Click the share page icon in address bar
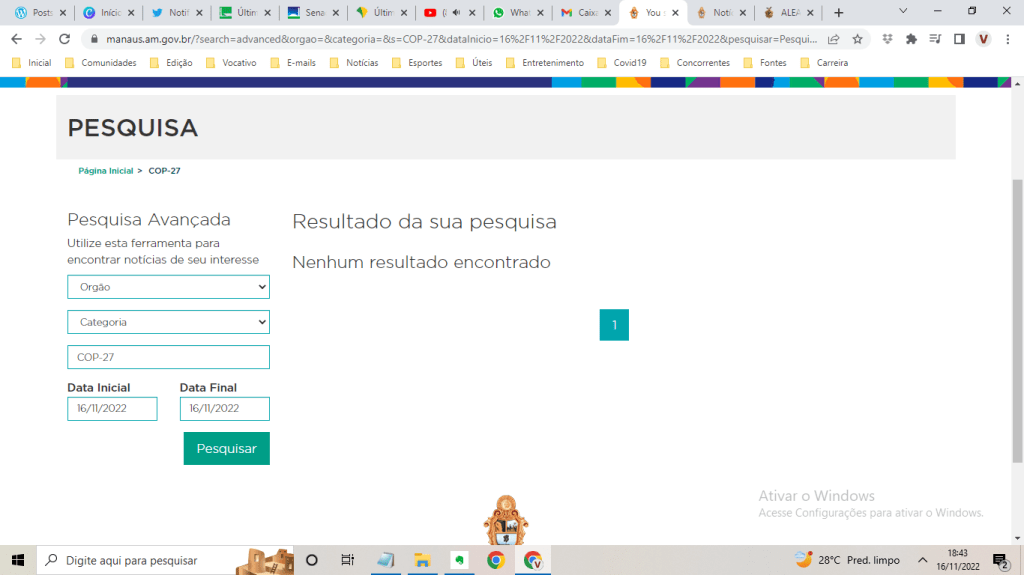The height and width of the screenshot is (575, 1024). click(x=834, y=39)
